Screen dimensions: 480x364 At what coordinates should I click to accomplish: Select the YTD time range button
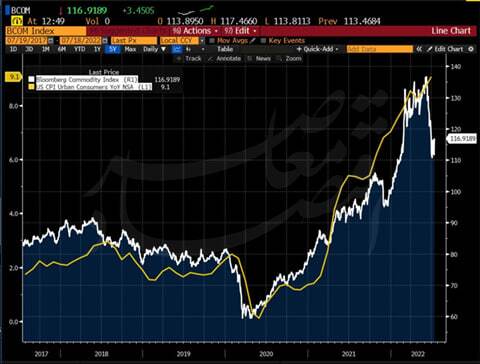click(79, 49)
